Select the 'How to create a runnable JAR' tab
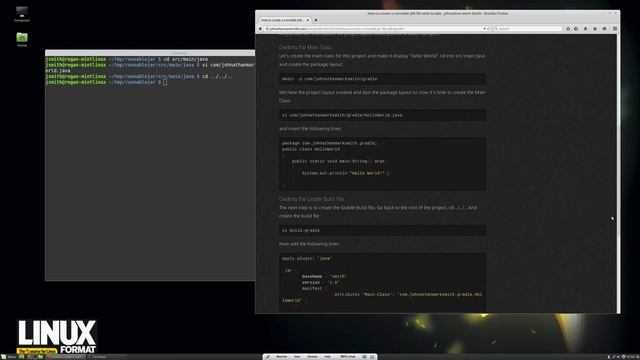Viewport: 640px width, 360px height. coord(284,20)
